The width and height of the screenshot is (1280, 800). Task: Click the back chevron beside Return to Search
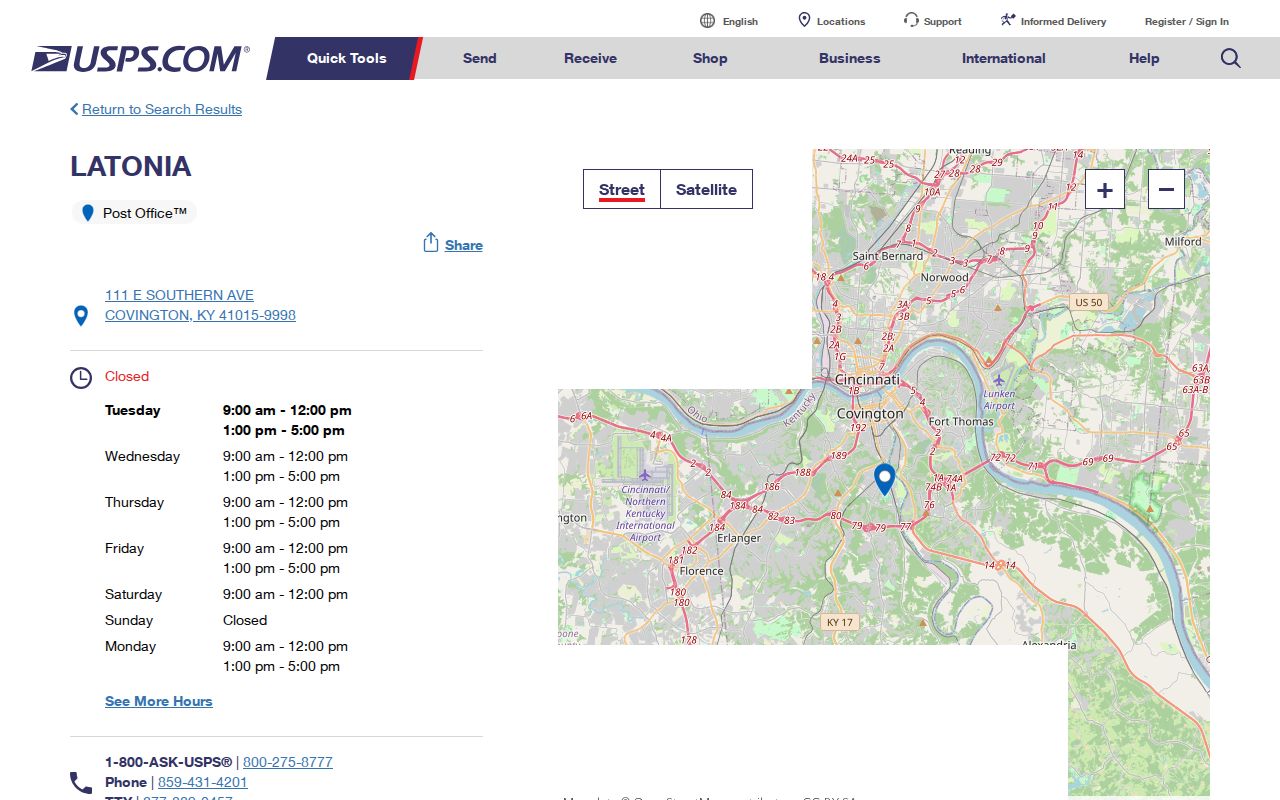(x=74, y=109)
